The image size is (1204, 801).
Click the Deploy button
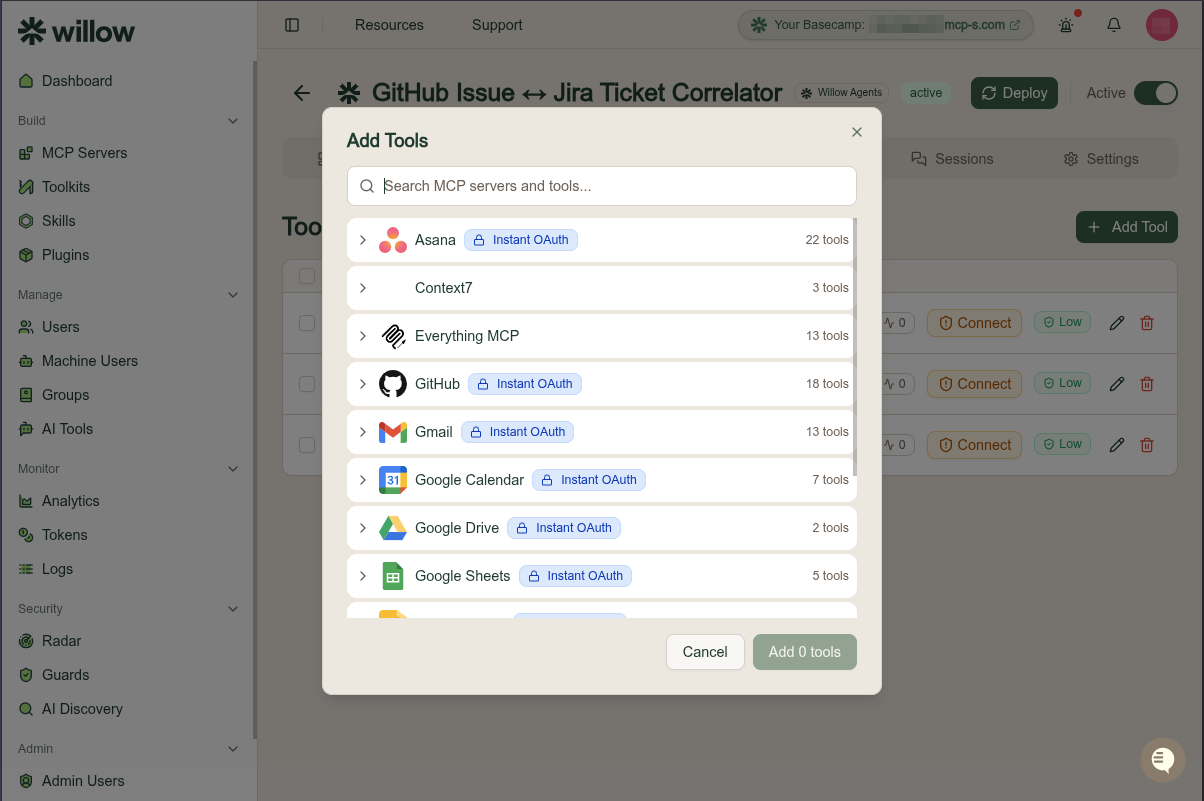tap(1014, 93)
